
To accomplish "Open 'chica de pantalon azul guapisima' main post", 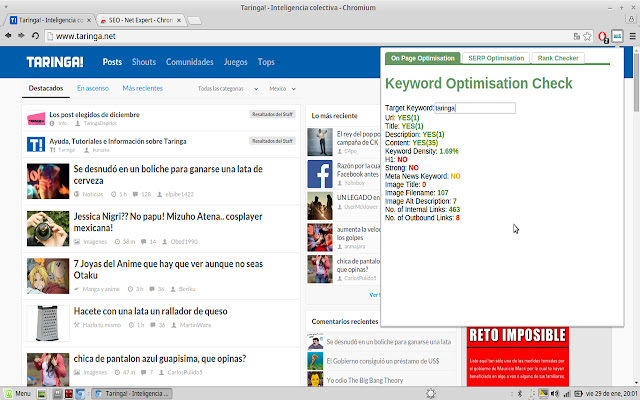I will [160, 359].
